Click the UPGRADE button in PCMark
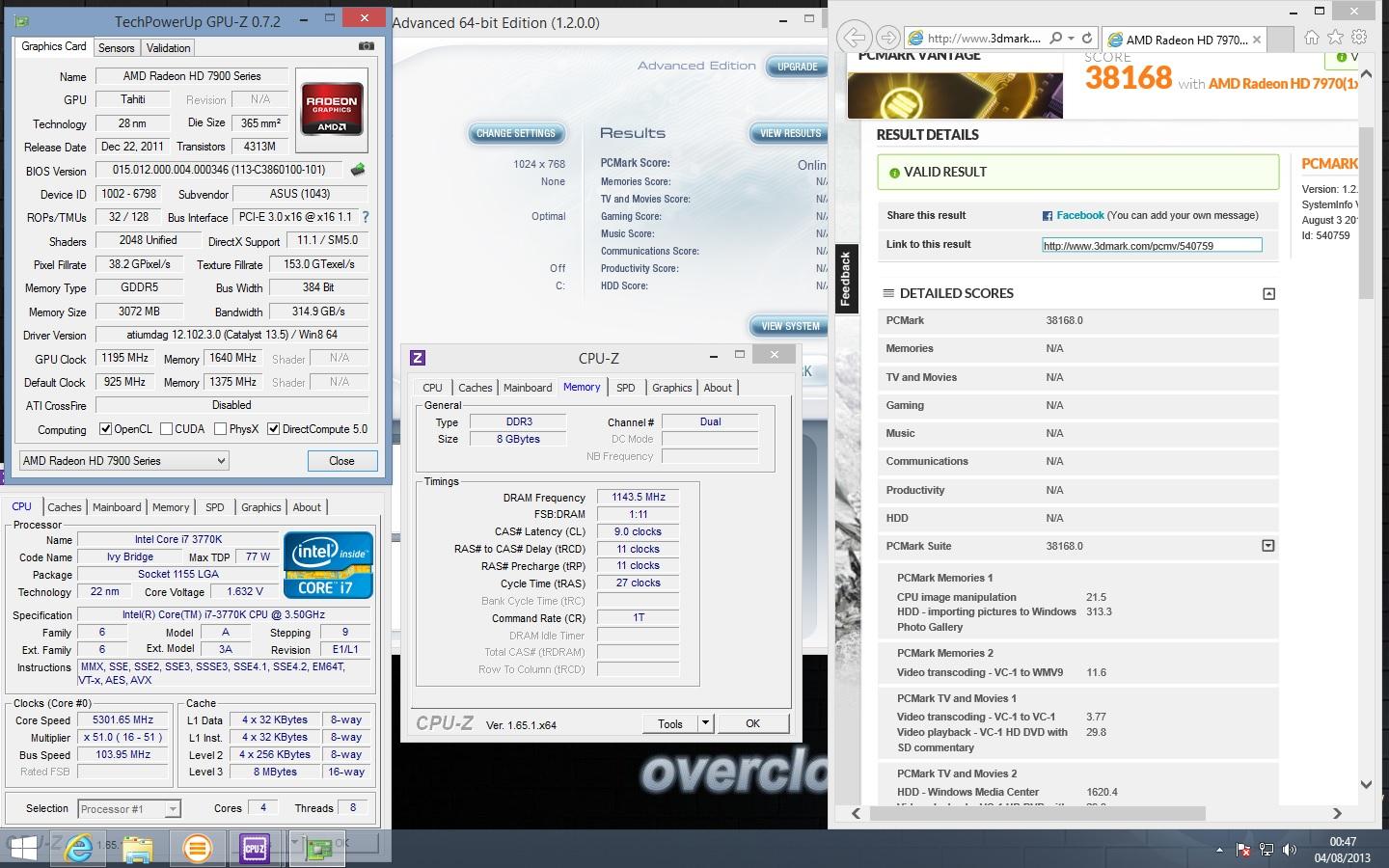The image size is (1389, 868). click(798, 67)
